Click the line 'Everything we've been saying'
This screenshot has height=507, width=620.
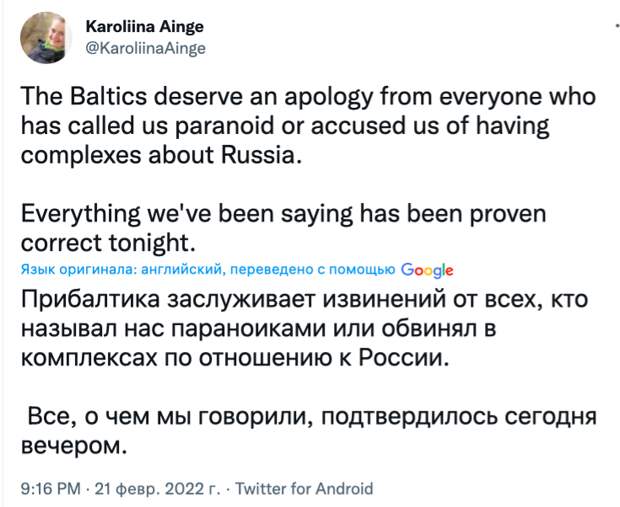tap(186, 214)
